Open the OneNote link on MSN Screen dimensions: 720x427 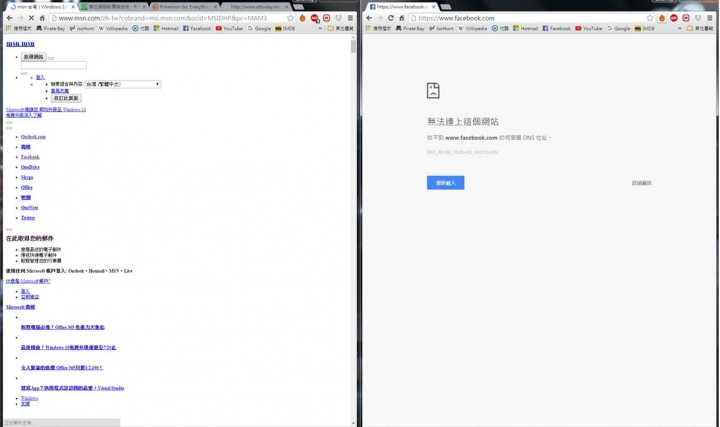click(x=29, y=208)
